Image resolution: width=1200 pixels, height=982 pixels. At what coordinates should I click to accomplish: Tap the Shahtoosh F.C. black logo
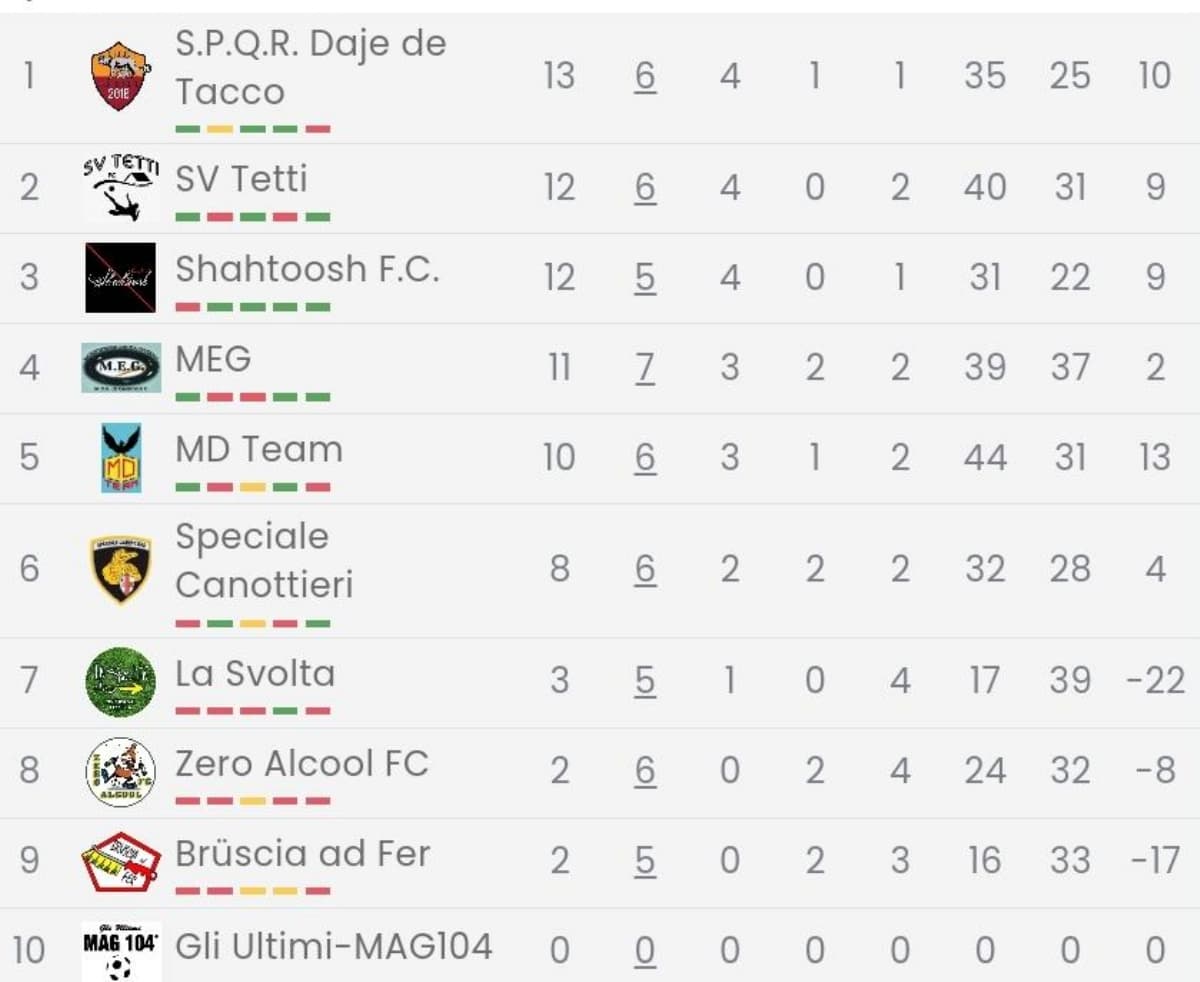(x=120, y=277)
